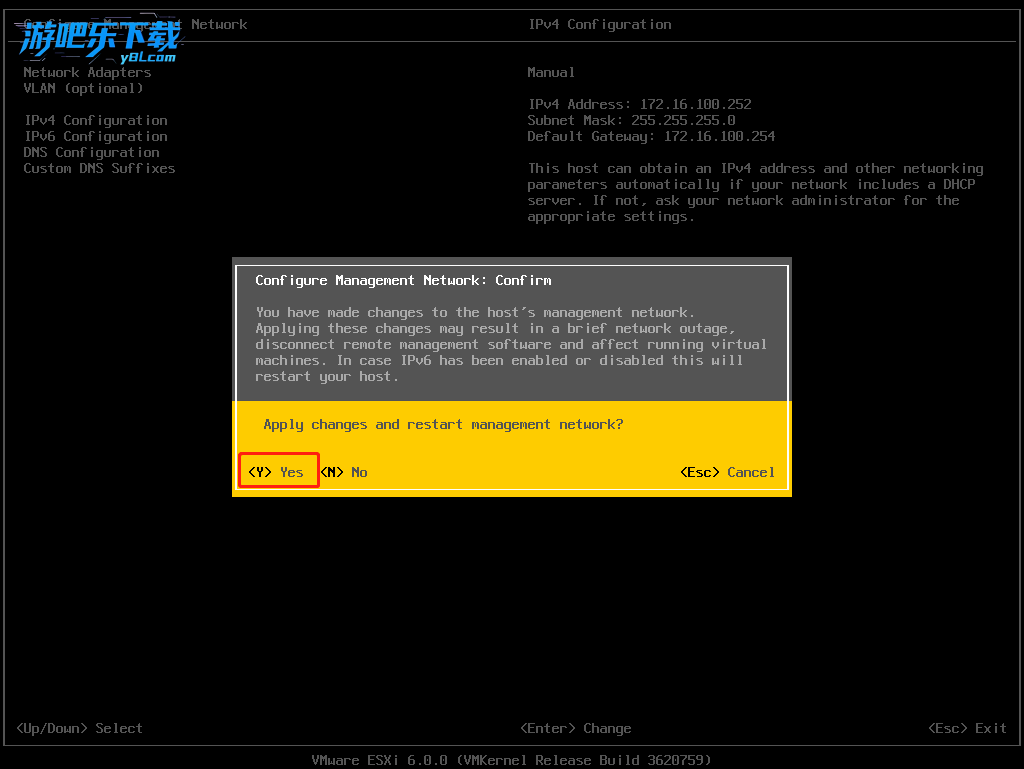Select the VLAN (optional) entry
Image resolution: width=1024 pixels, height=769 pixels.
pyautogui.click(x=83, y=88)
